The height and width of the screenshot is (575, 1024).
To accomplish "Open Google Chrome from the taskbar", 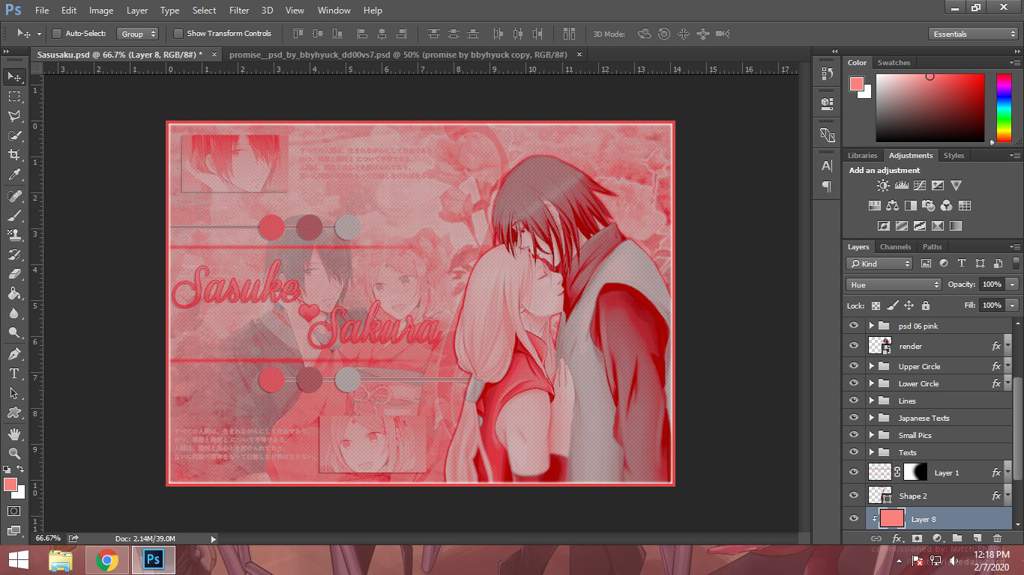I will tap(107, 560).
